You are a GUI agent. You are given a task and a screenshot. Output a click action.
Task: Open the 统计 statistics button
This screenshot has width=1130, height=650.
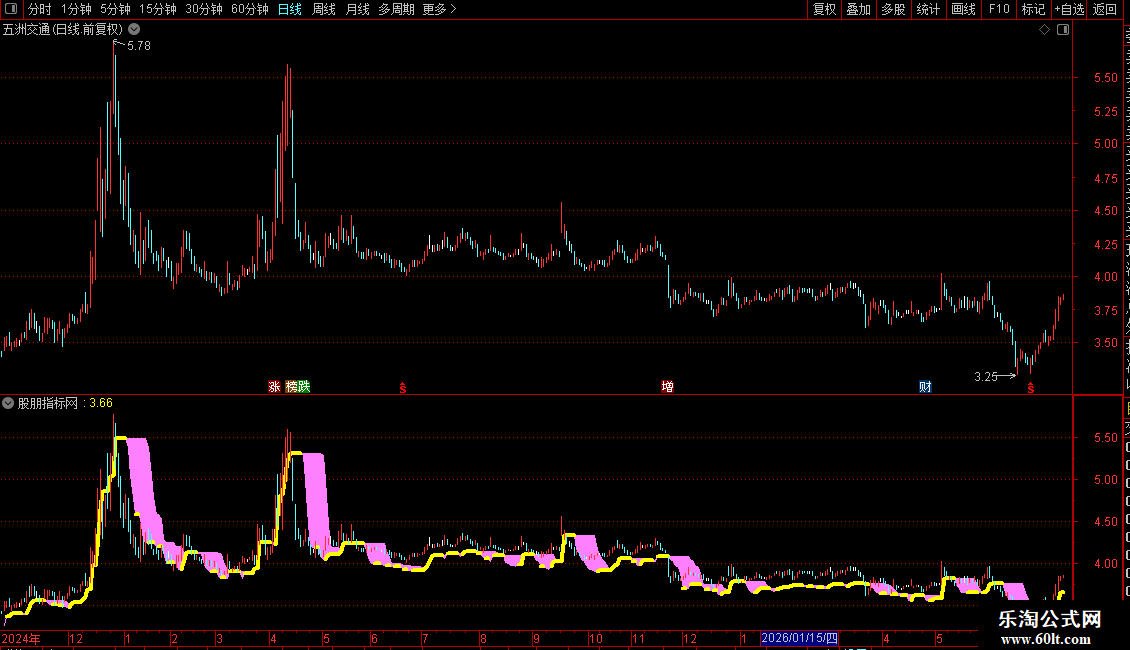point(928,9)
